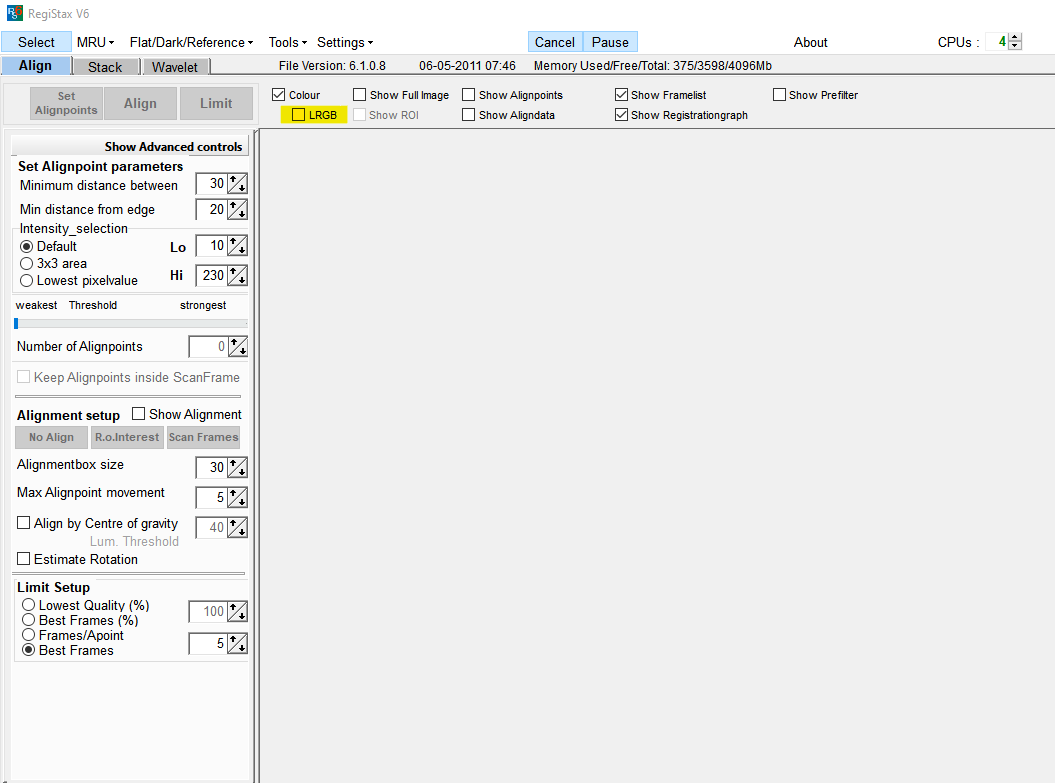Click the R.o.Interest button
This screenshot has width=1055, height=783.
click(127, 437)
